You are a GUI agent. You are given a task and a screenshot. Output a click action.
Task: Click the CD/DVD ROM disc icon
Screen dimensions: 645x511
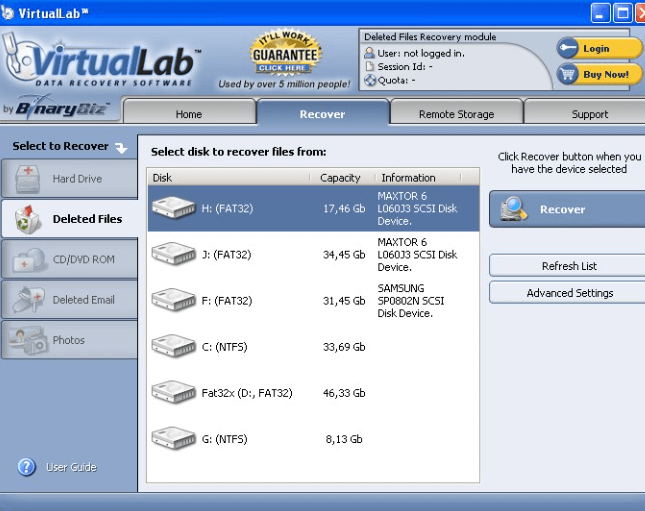tap(28, 260)
